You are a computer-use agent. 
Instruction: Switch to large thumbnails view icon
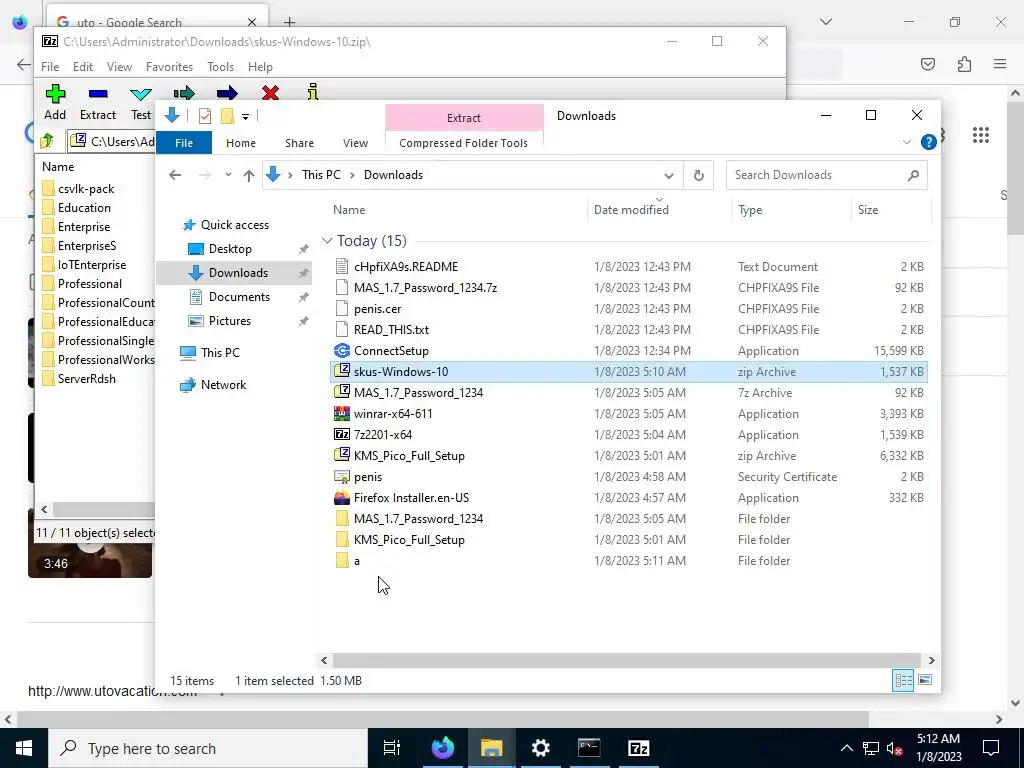(x=925, y=680)
